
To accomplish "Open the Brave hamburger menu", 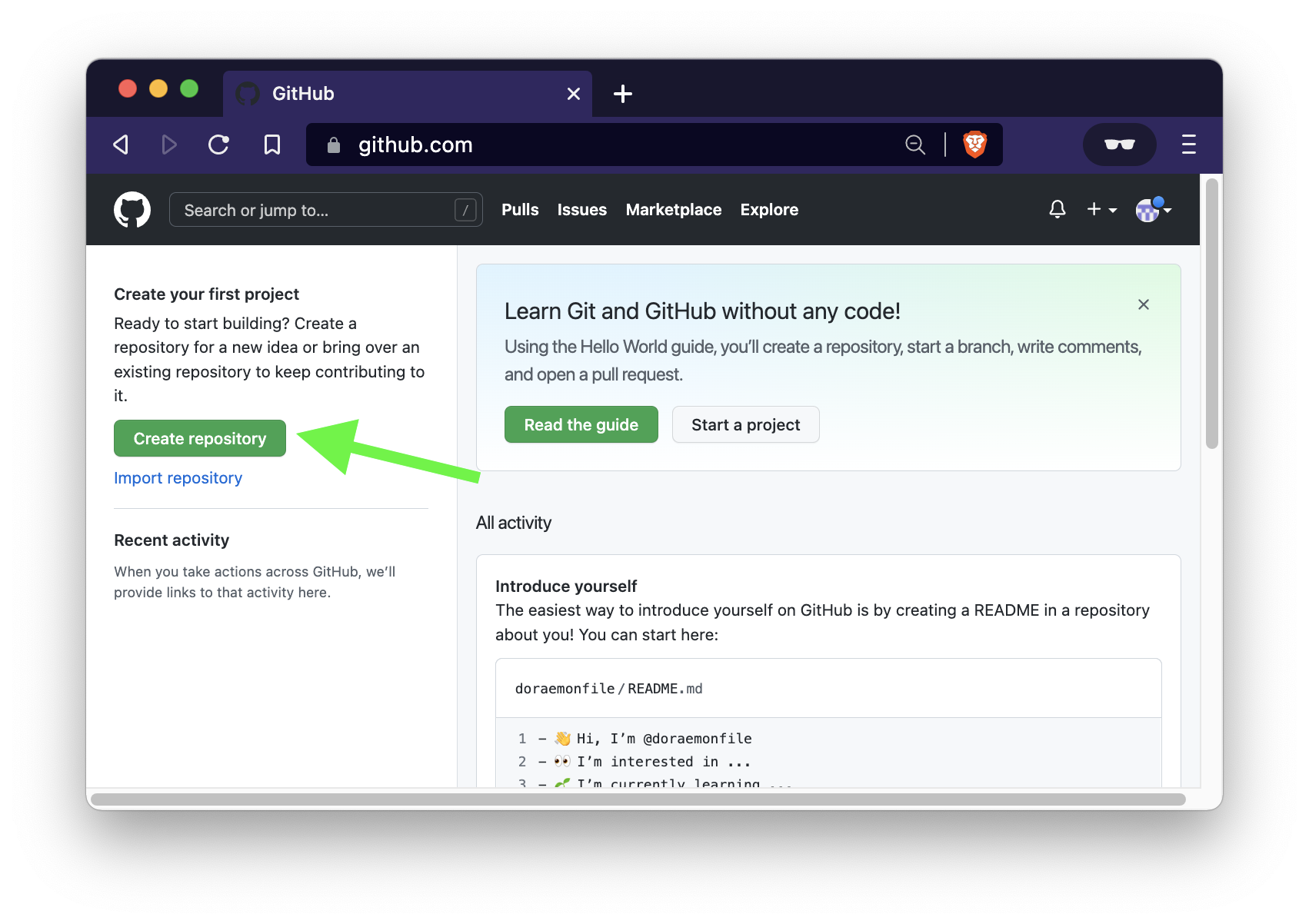I will 1188,145.
